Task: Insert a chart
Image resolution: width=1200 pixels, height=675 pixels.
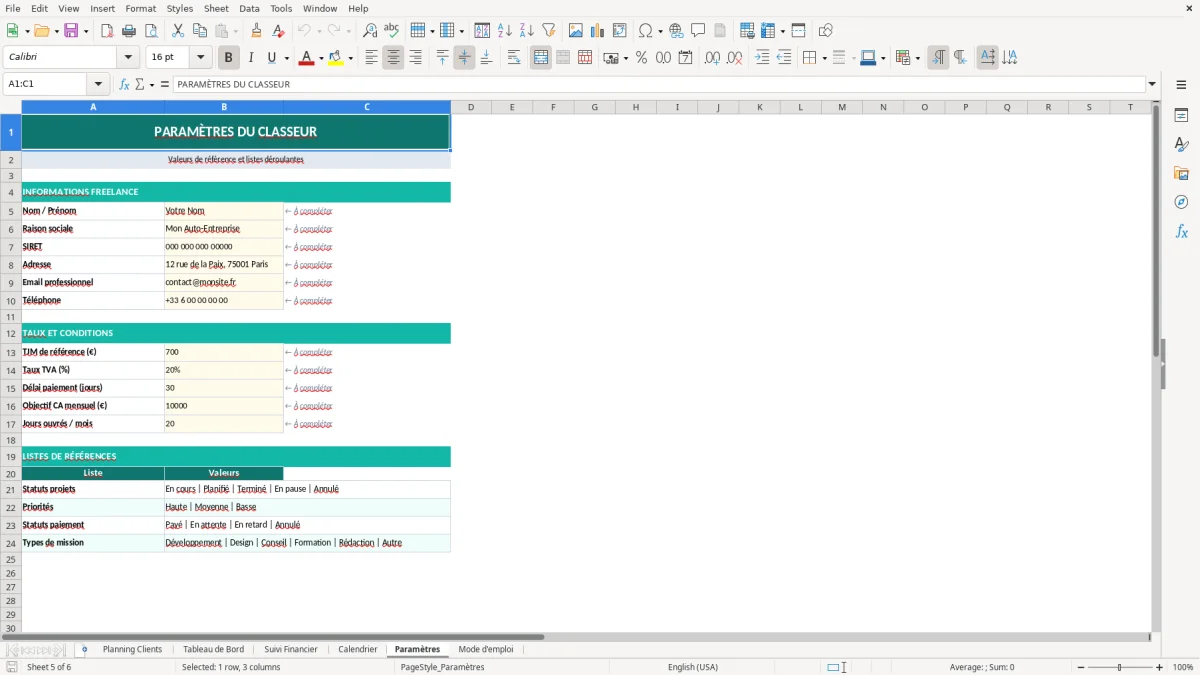Action: pos(598,31)
